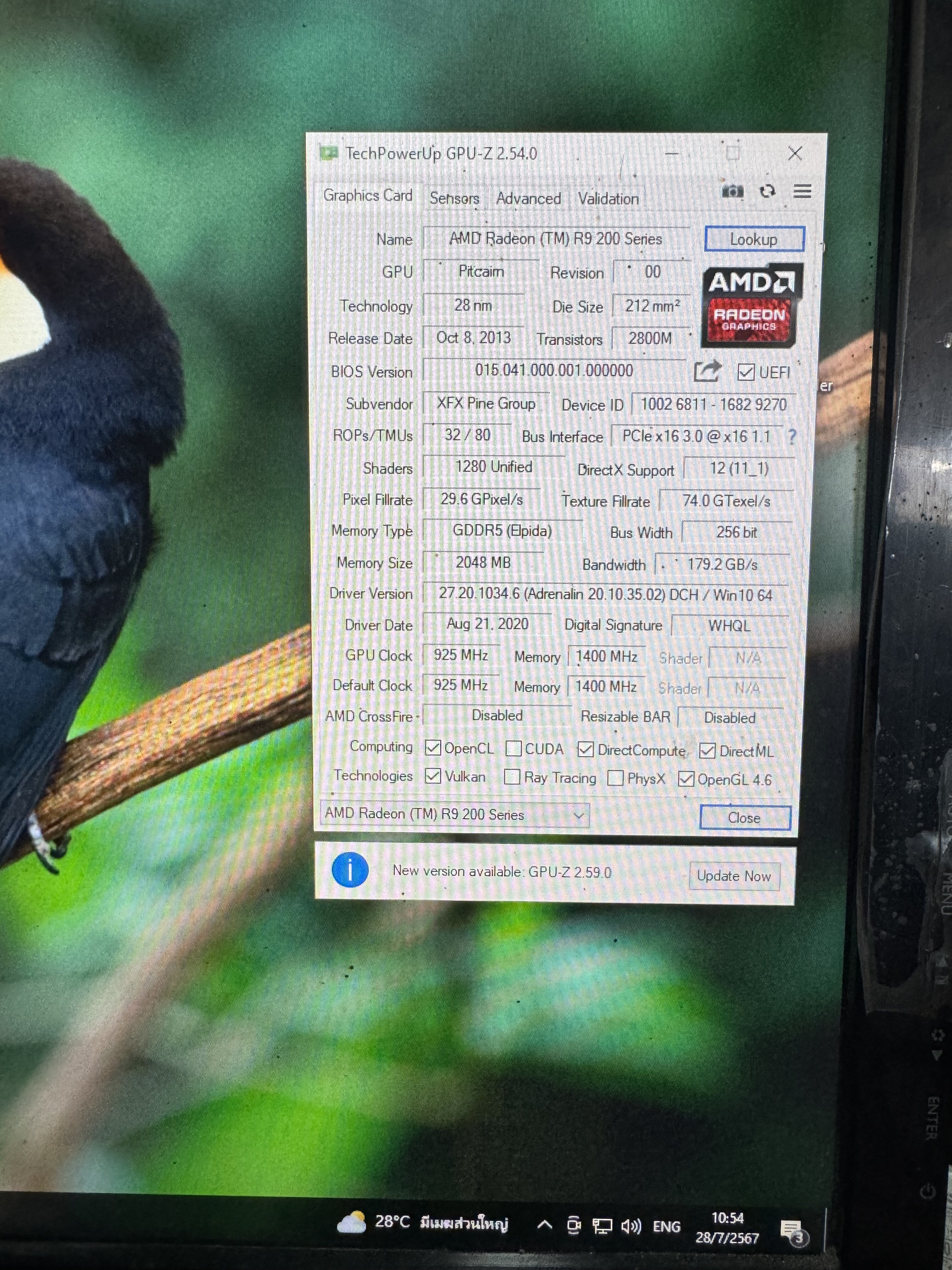Screen dimensions: 952x1270
Task: Switch ENG input language indicator
Action: click(x=666, y=1227)
